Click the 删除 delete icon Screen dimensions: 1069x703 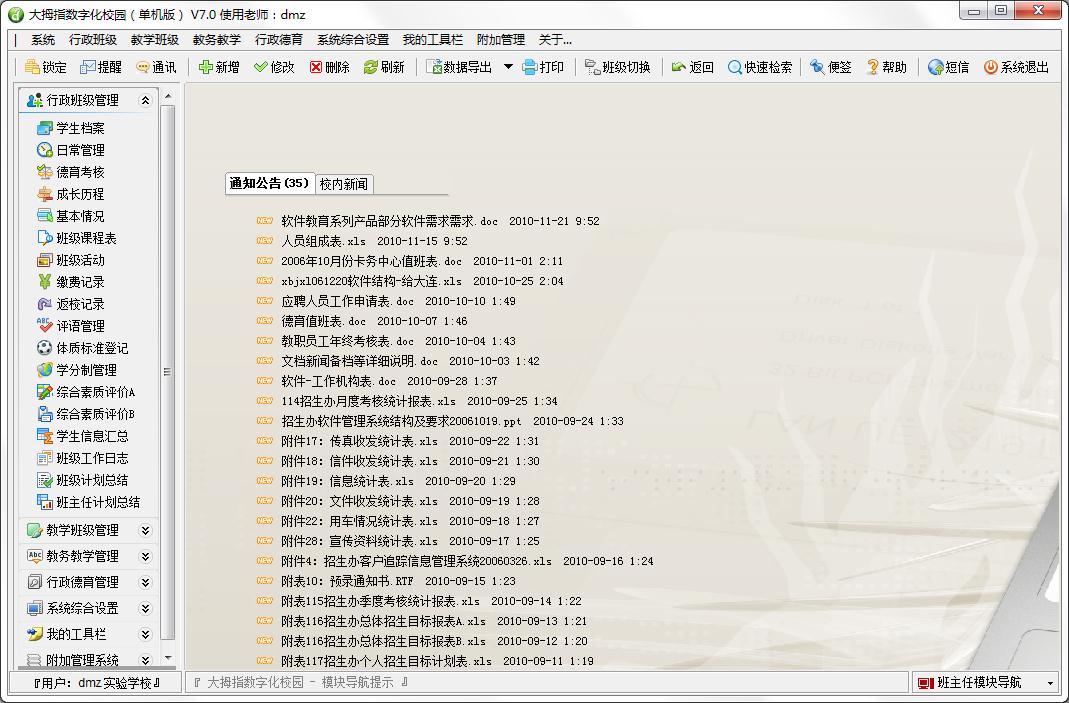tap(316, 67)
